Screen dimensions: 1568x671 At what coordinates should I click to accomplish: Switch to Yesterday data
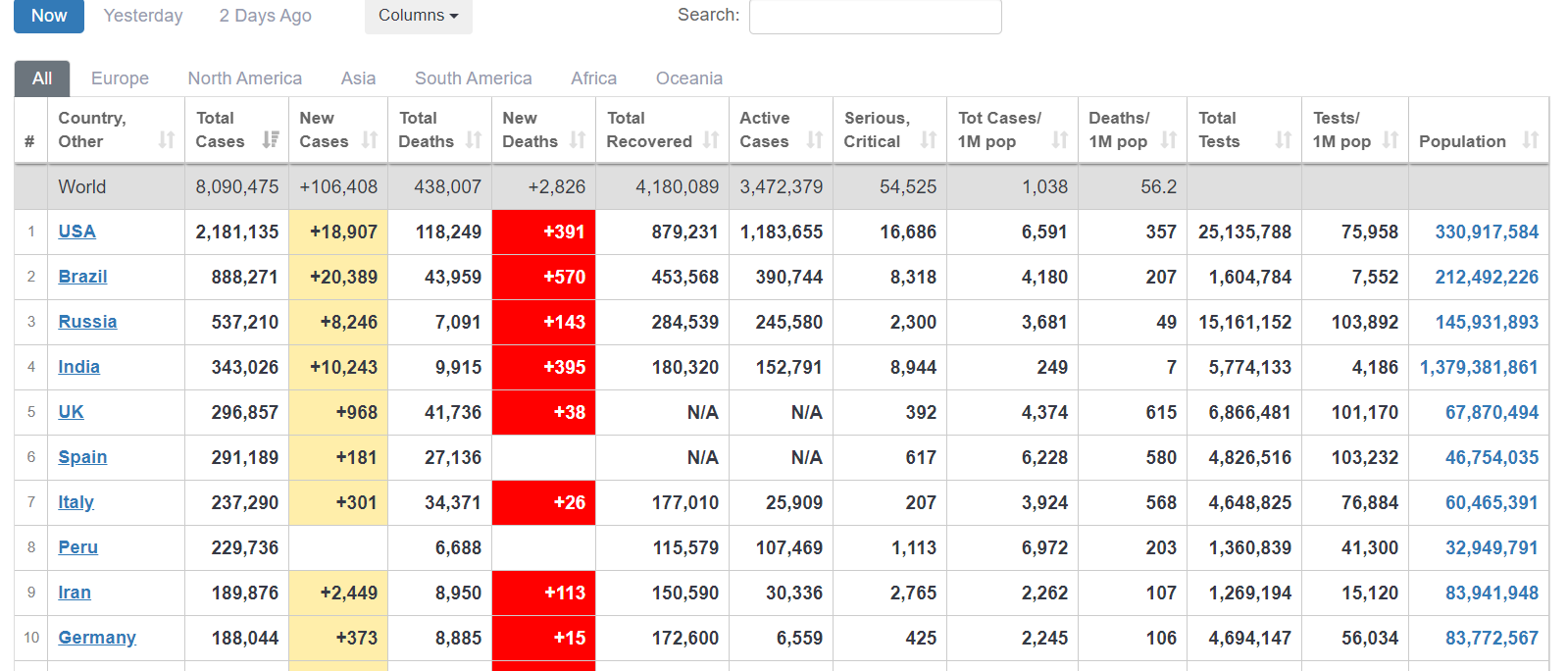(x=143, y=16)
